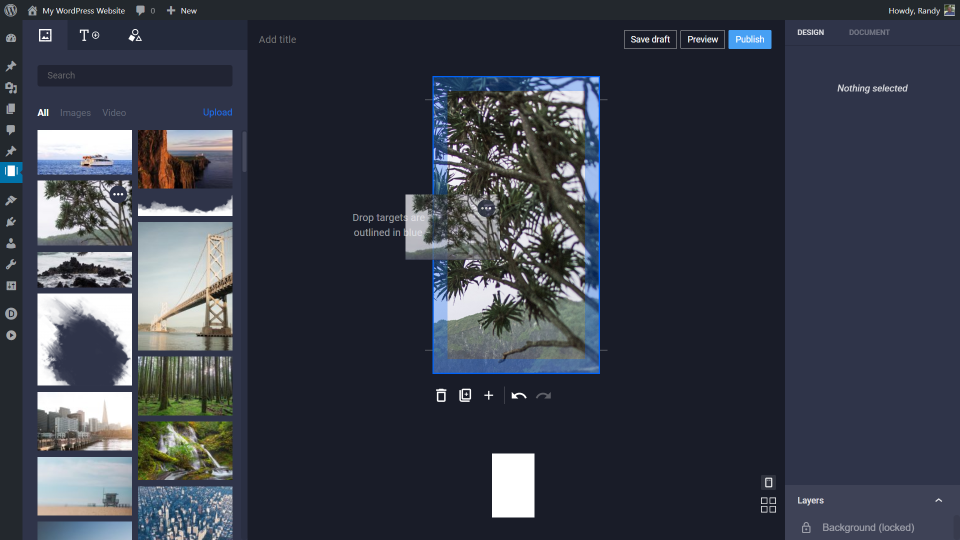
Task: Select the white clouds strip thumbnail
Action: point(185,205)
